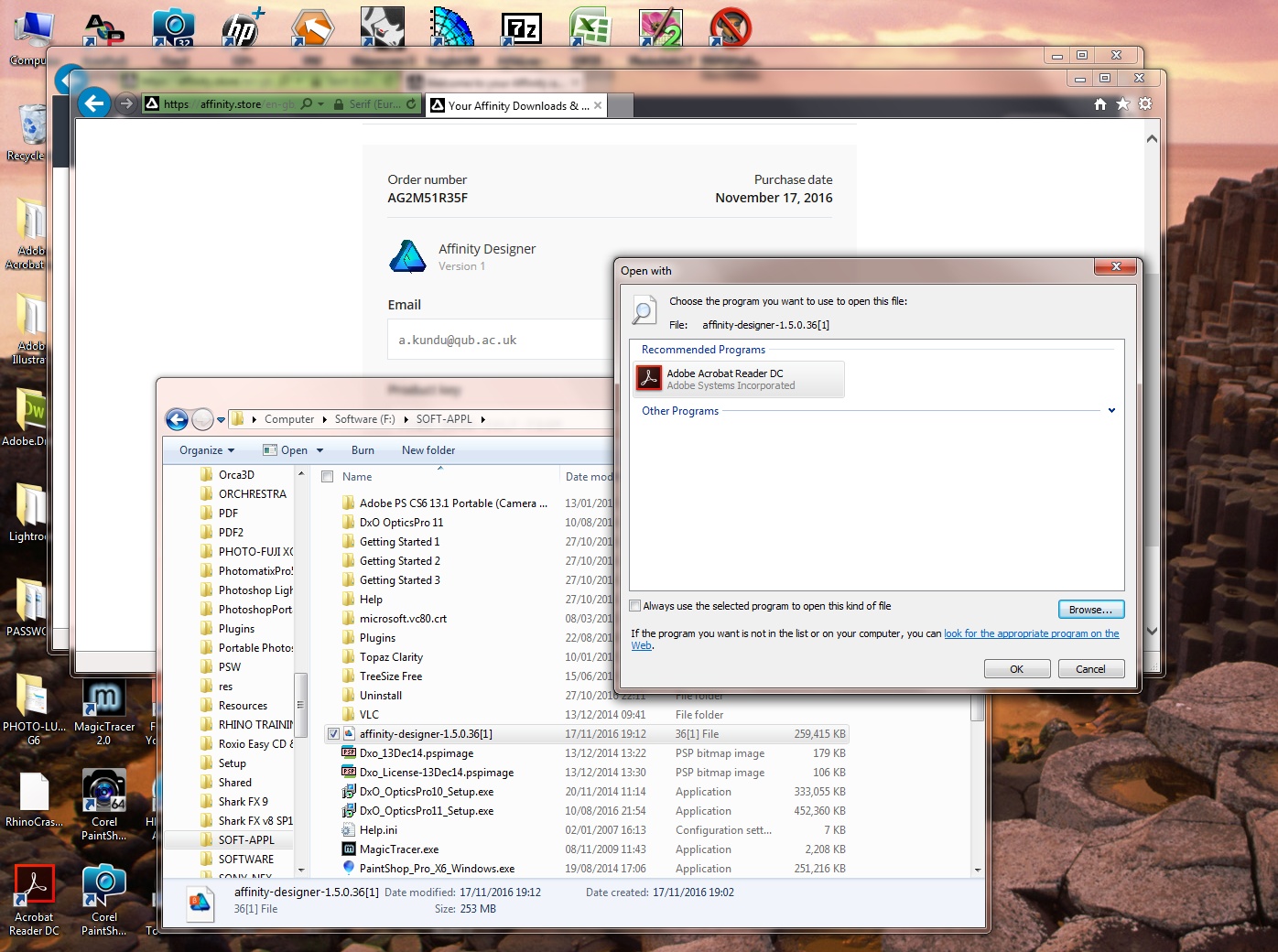
Task: Click Explorer back navigation button
Action: coord(177,419)
